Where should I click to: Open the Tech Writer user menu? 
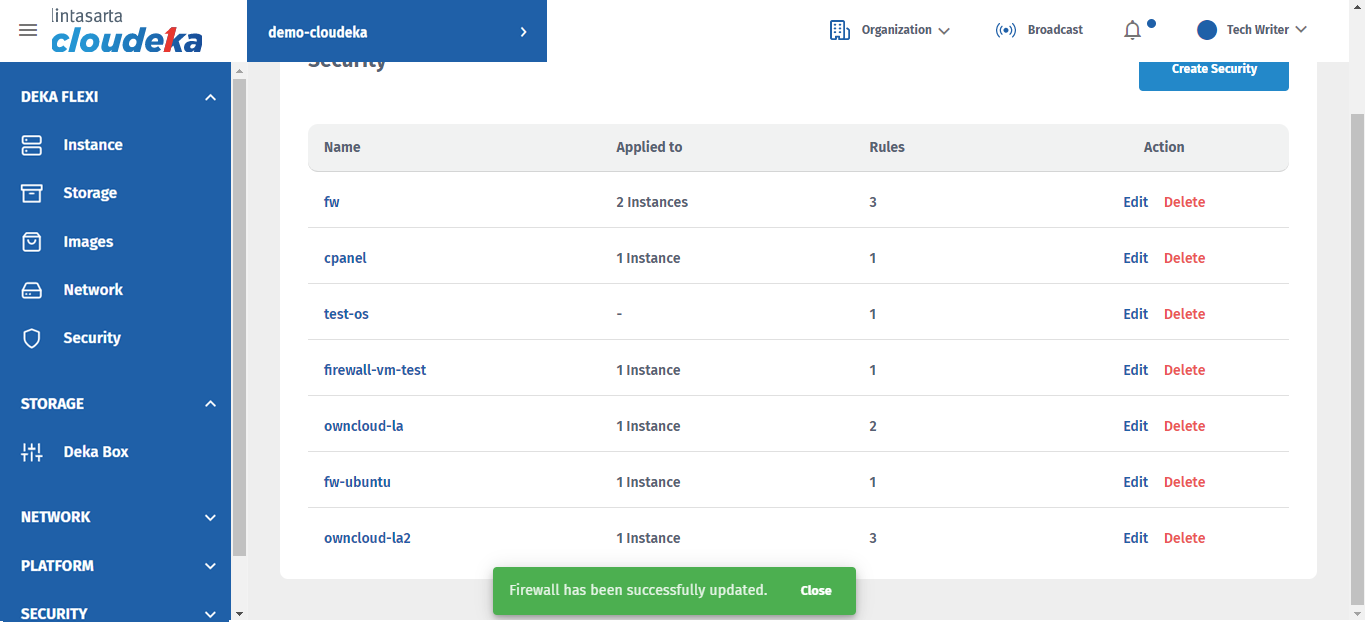tap(1252, 30)
